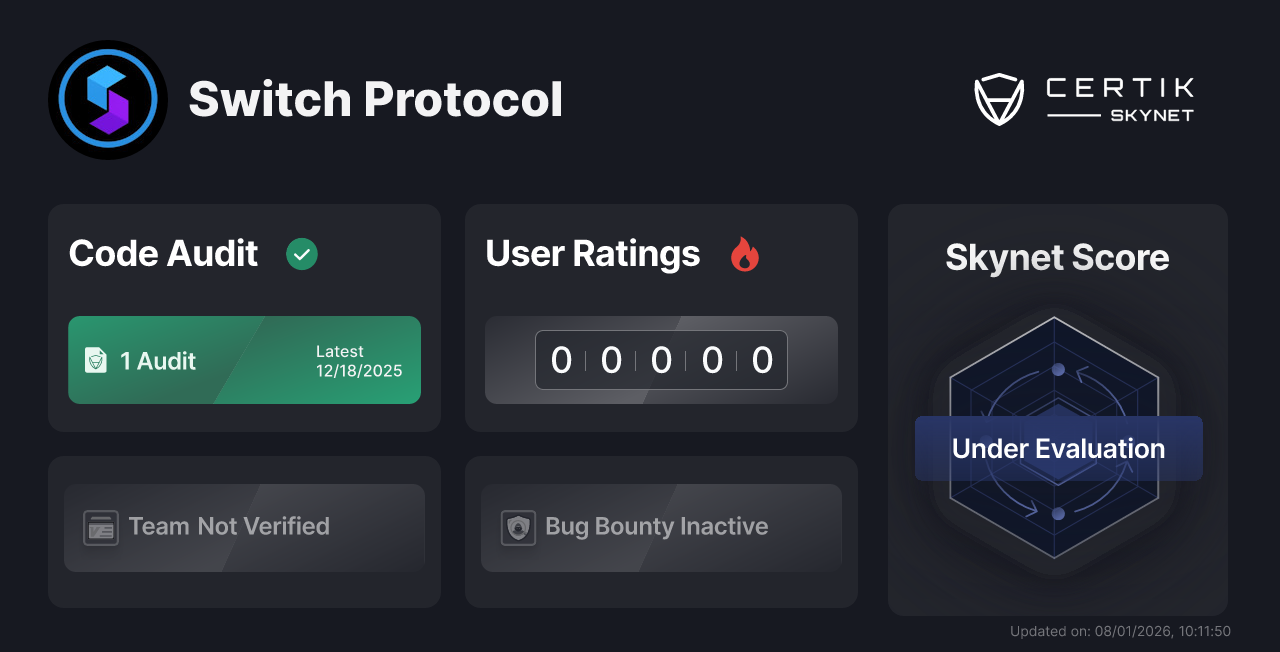Click the Switch Protocol logo icon

pos(108,99)
